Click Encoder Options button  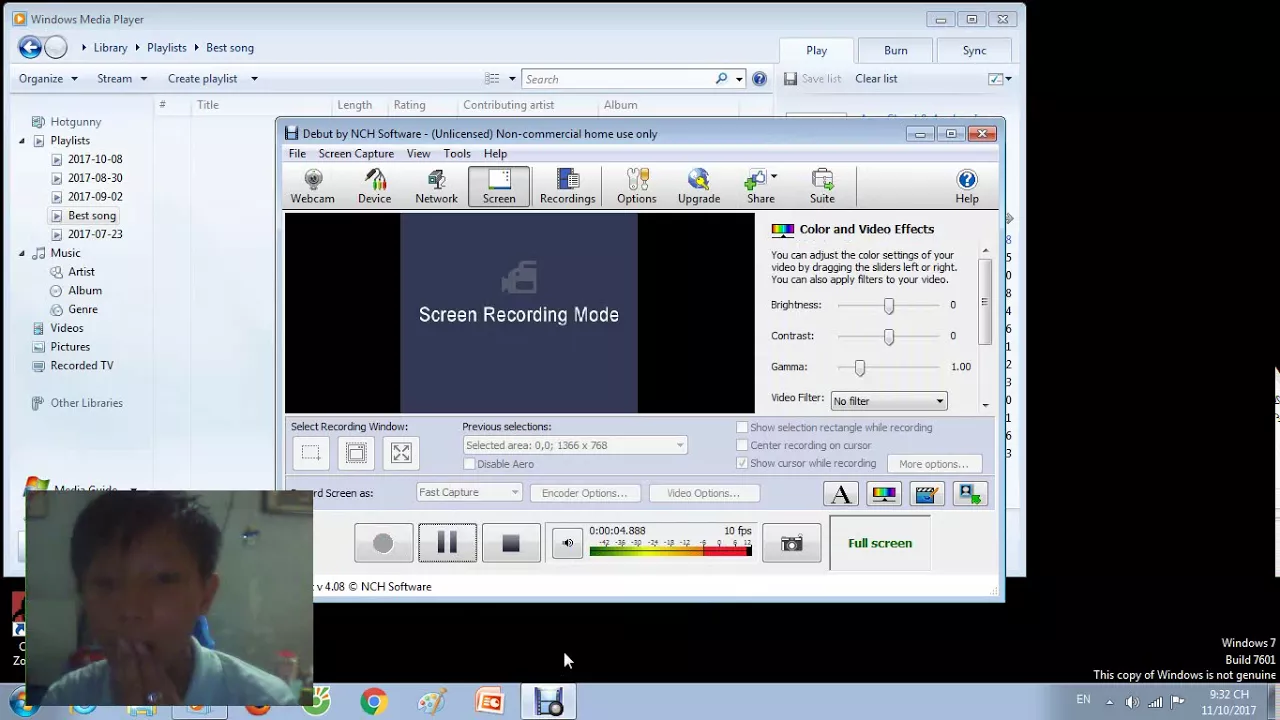coord(584,493)
